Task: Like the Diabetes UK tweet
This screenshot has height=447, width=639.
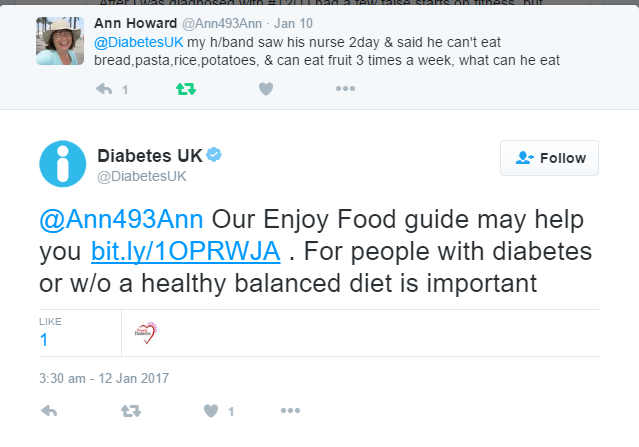Action: click(211, 411)
